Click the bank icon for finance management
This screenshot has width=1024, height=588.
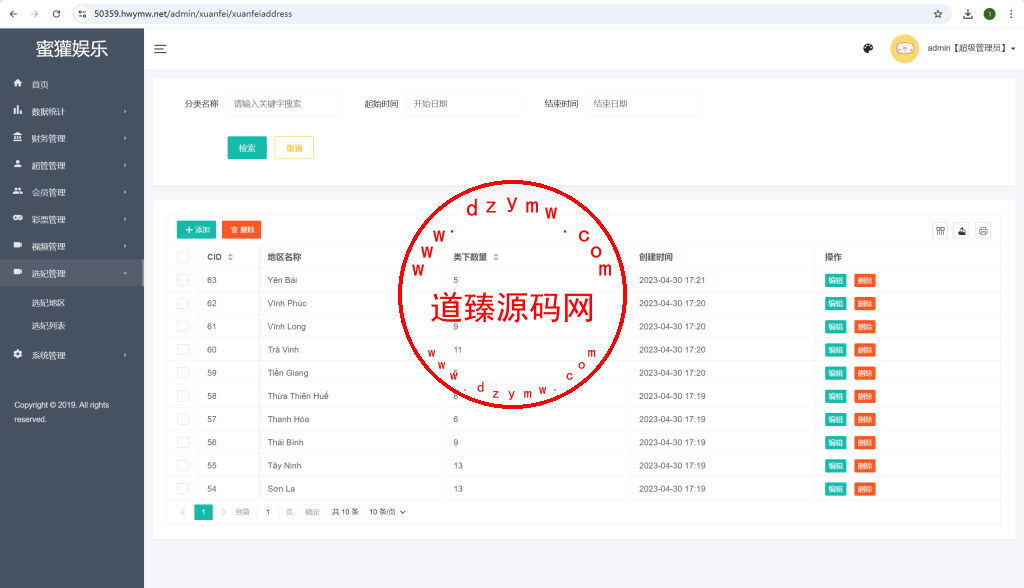tap(18, 137)
